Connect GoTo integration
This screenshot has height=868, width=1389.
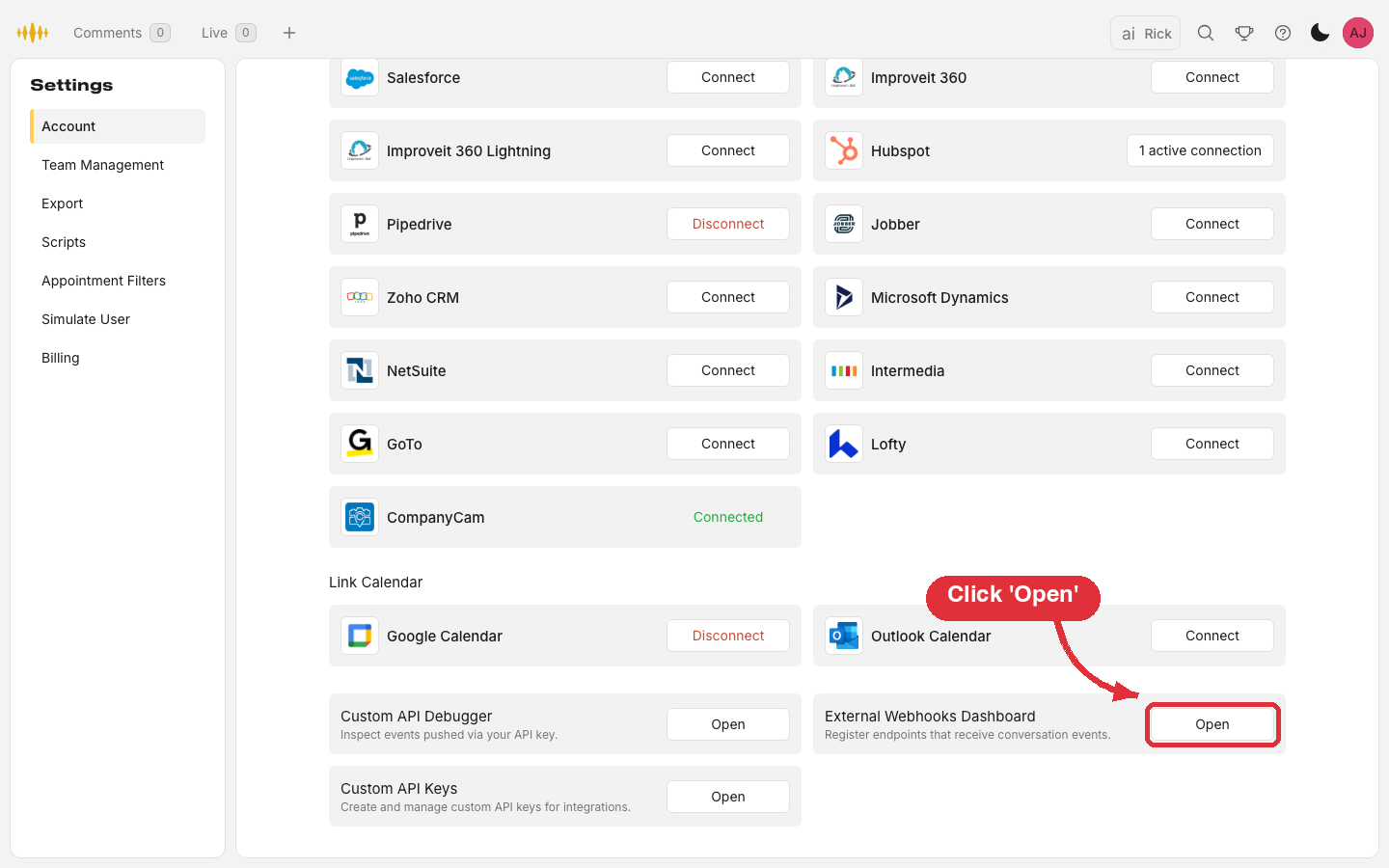tap(728, 444)
